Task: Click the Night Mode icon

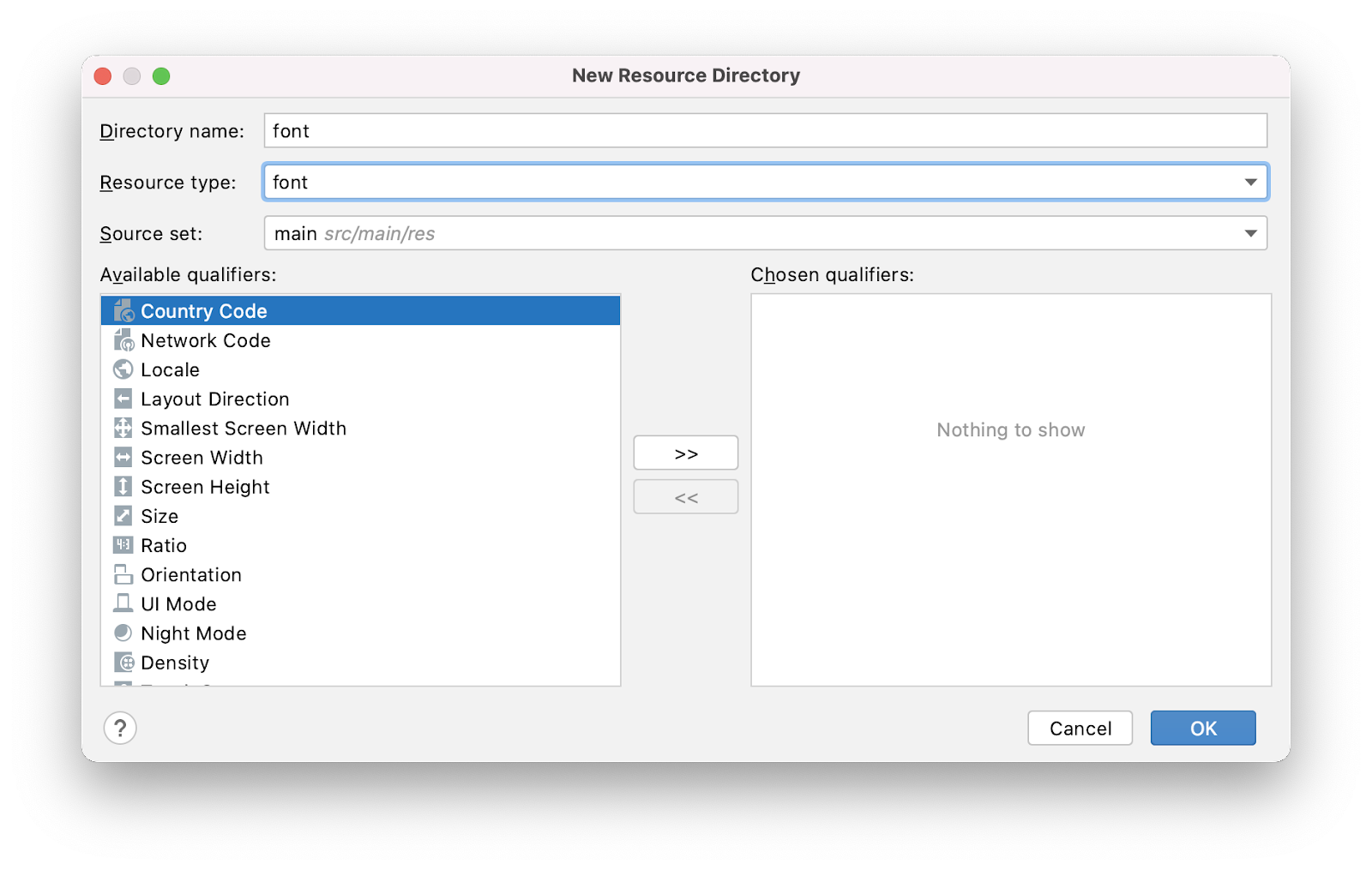Action: [123, 633]
